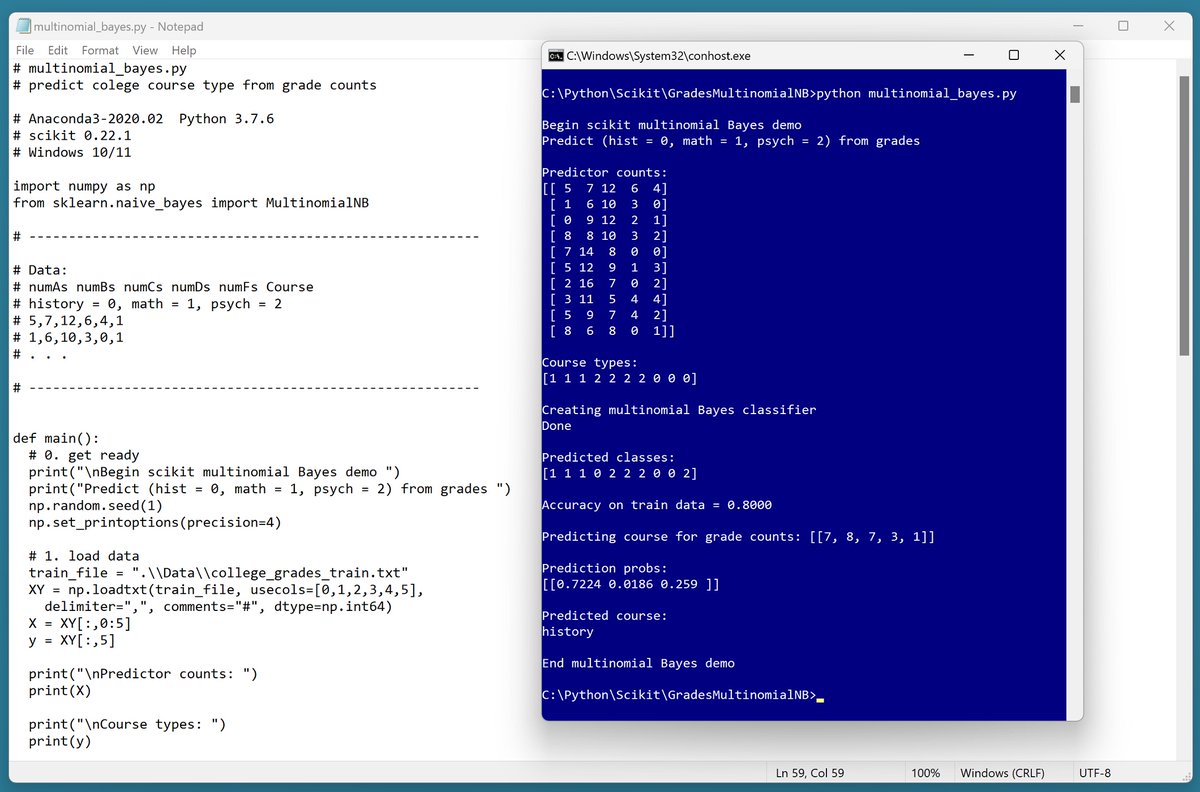Click the 100% zoom level indicator
Viewport: 1200px width, 792px height.
point(926,772)
